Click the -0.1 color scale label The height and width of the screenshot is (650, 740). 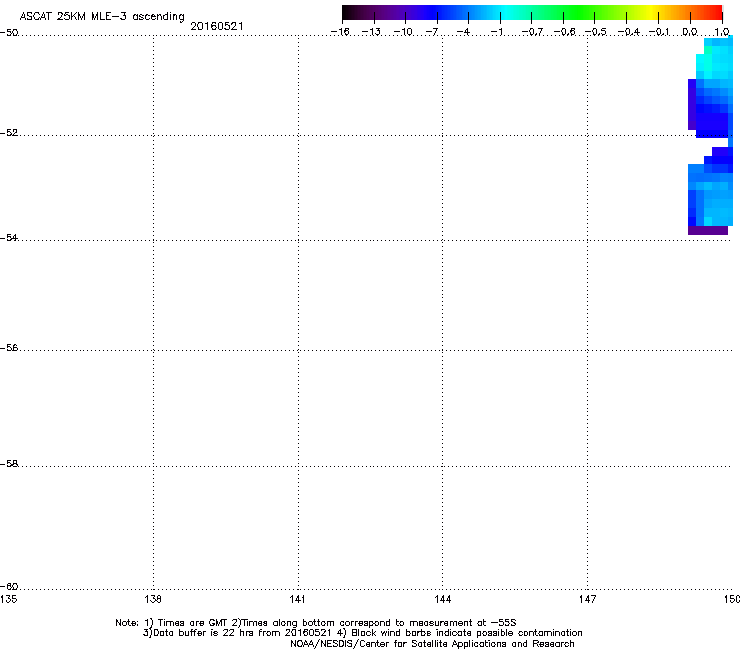(x=659, y=32)
